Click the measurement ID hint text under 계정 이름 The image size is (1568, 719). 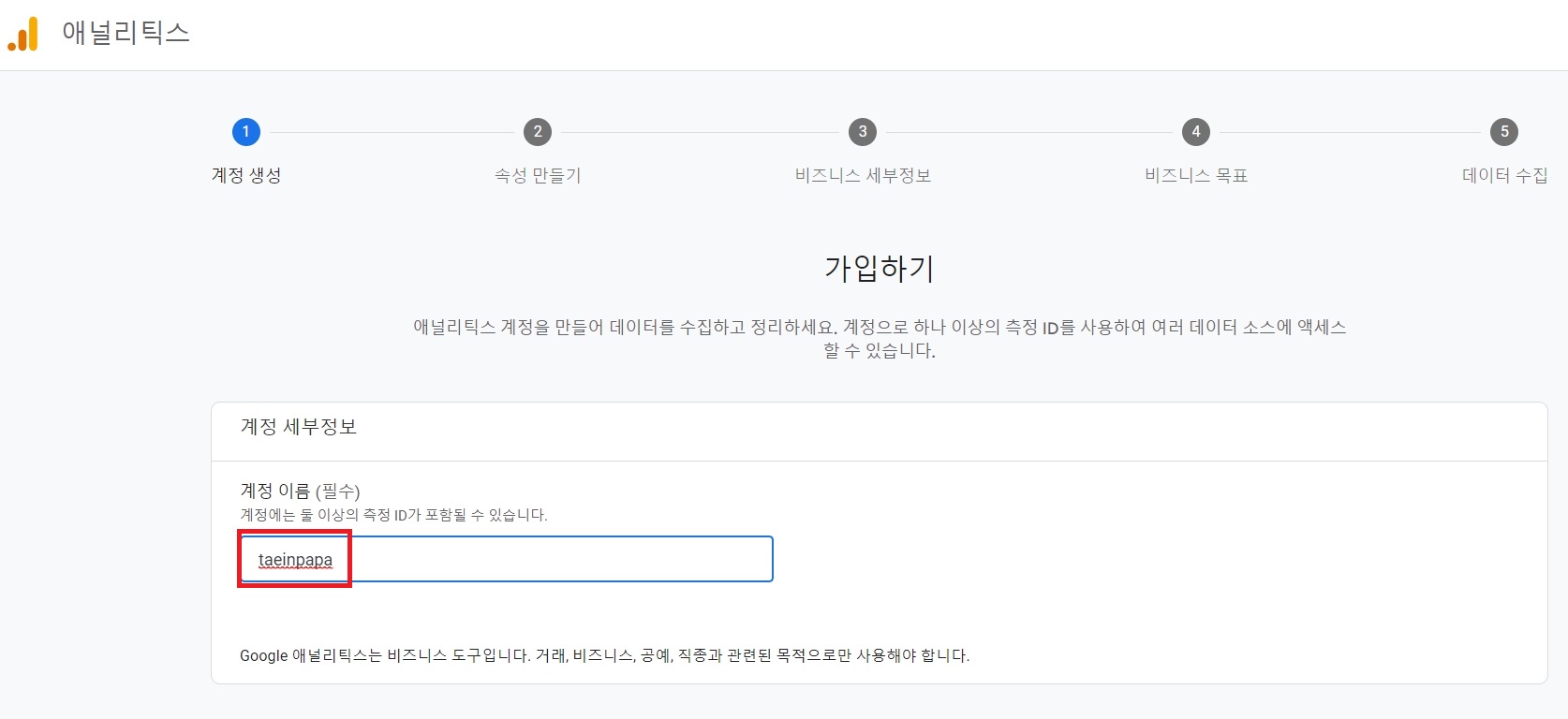coord(393,515)
